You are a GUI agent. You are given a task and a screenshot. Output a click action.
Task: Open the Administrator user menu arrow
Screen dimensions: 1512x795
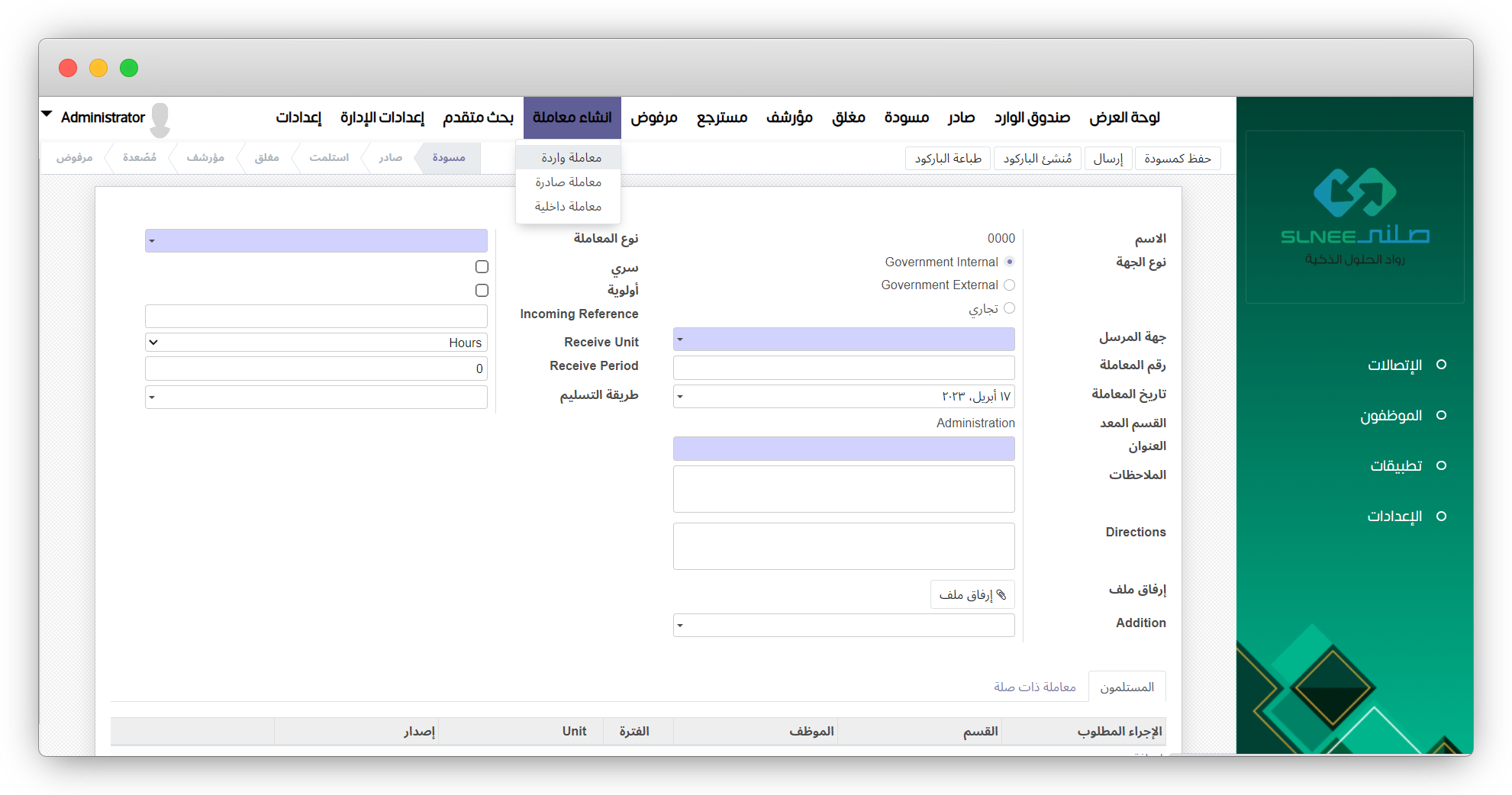pyautogui.click(x=47, y=114)
